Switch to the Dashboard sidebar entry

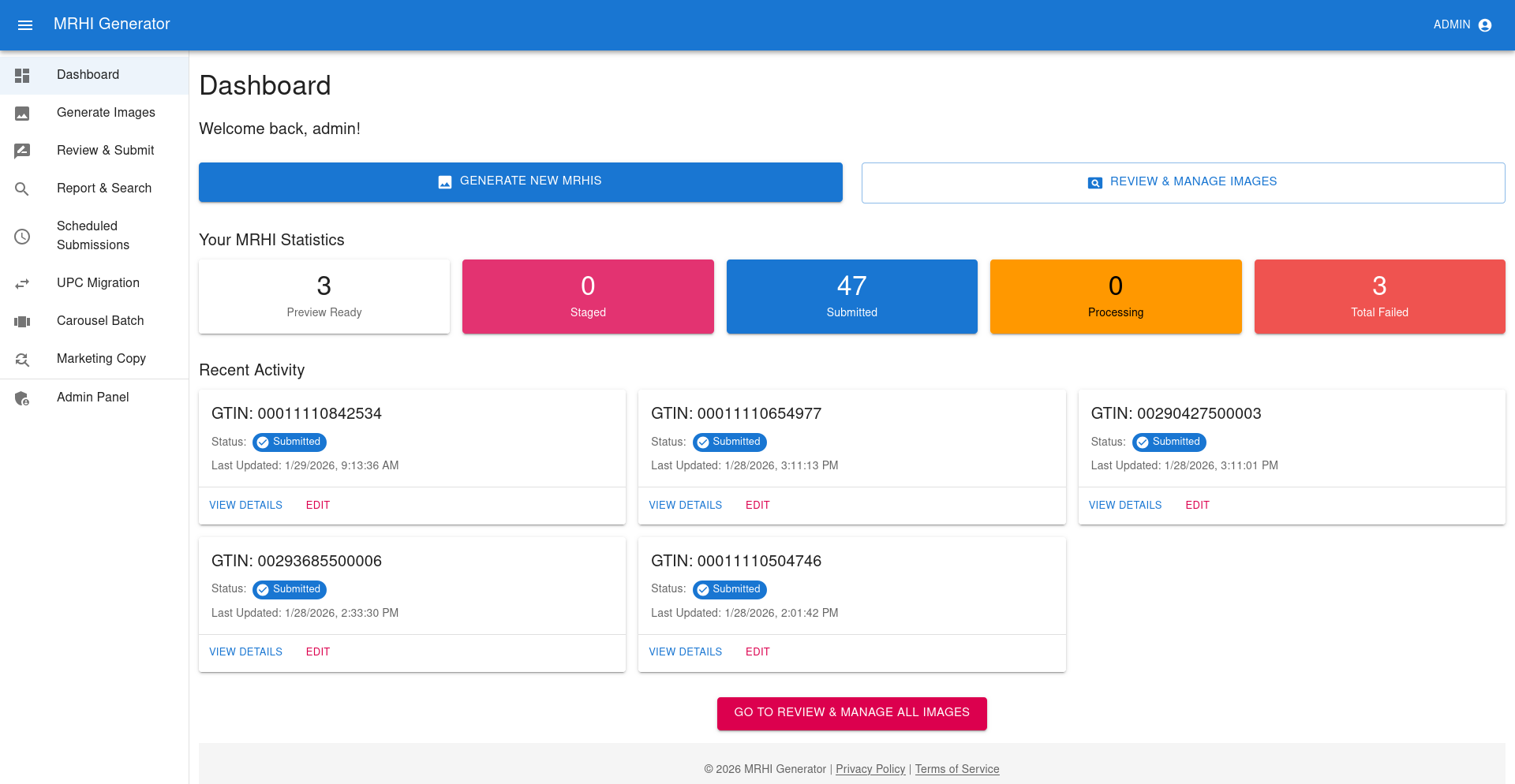[88, 74]
